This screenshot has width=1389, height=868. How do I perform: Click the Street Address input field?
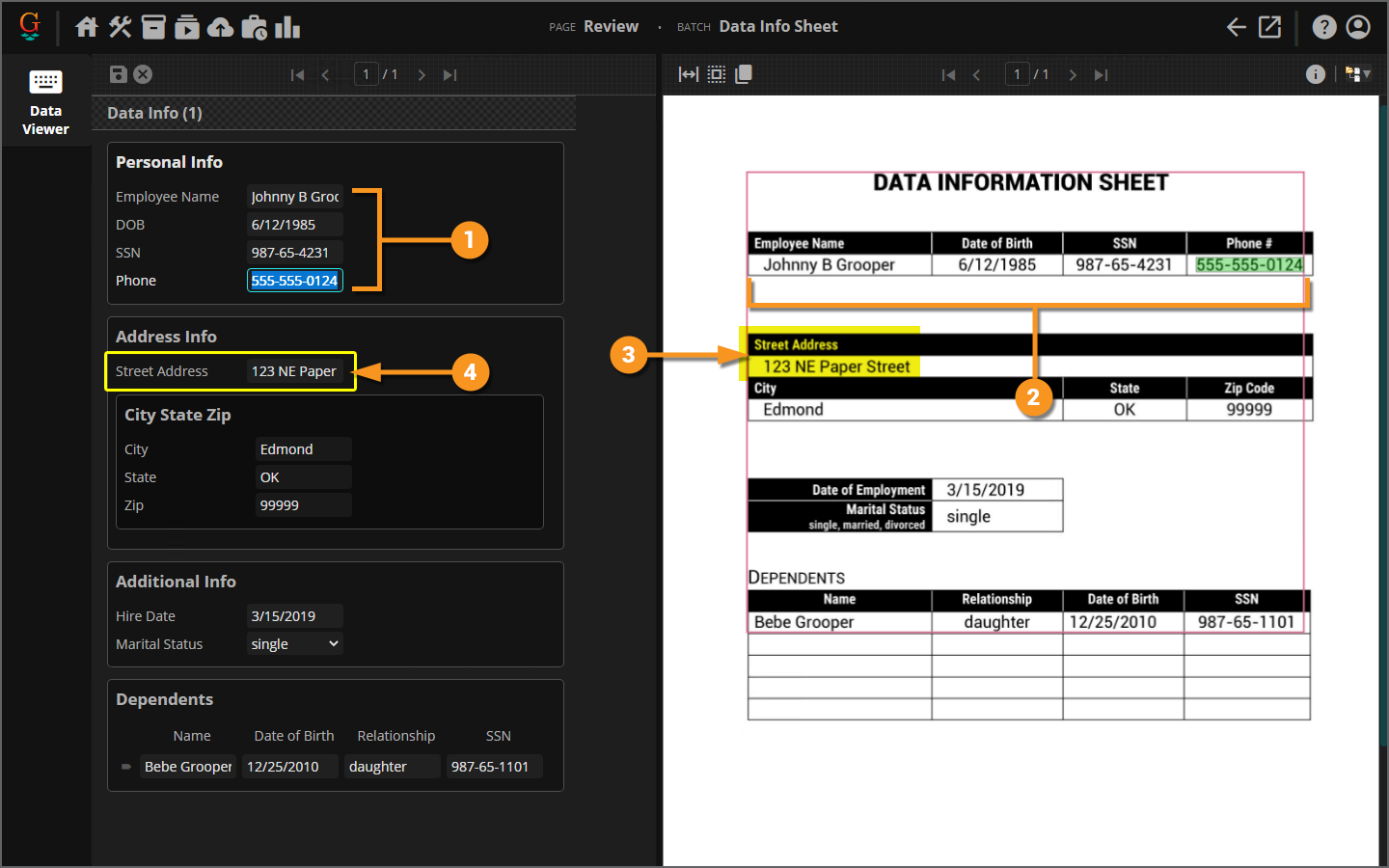(295, 371)
